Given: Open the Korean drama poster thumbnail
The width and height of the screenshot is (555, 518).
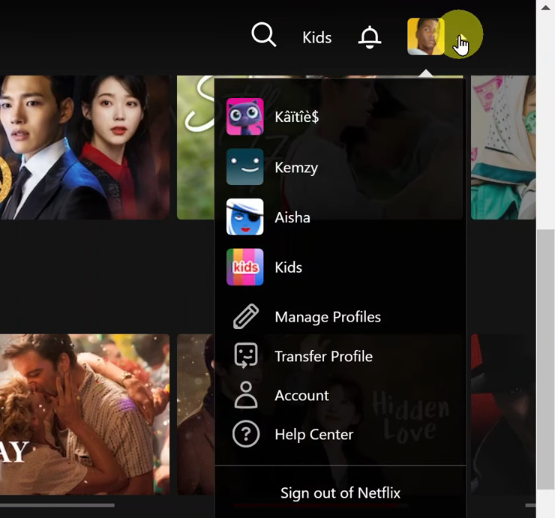Looking at the screenshot, I should (85, 147).
